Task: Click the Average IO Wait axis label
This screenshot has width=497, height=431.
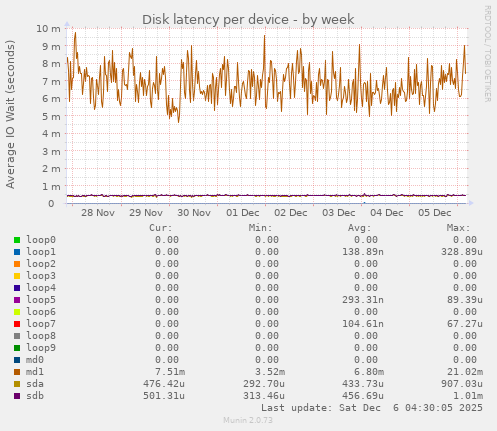Action: (10, 114)
